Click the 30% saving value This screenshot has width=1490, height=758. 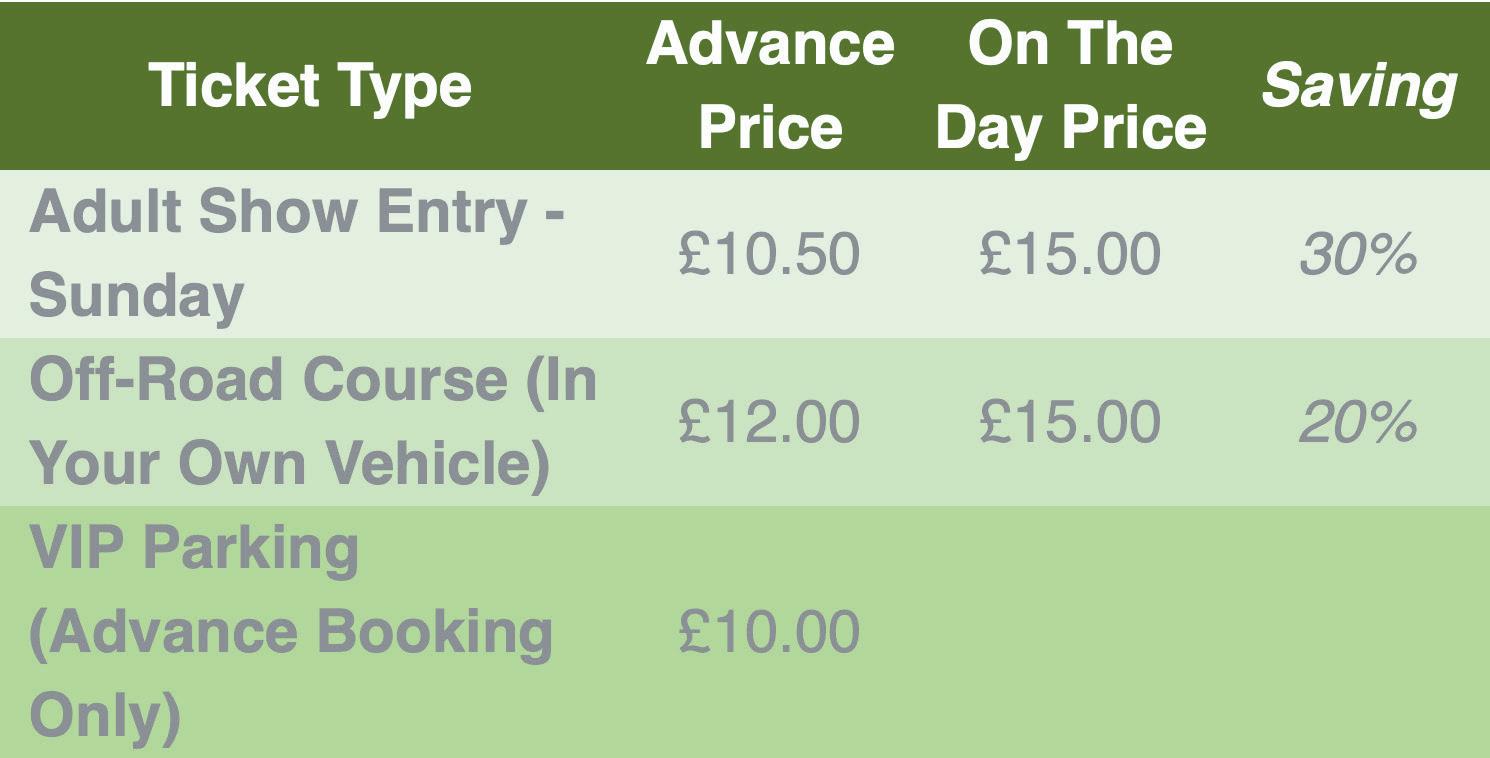point(1357,256)
